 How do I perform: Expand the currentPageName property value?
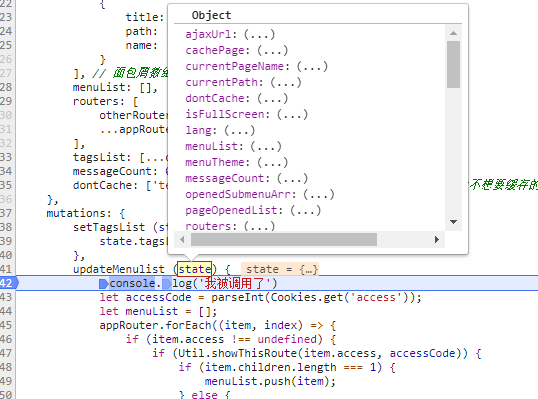pyautogui.click(x=312, y=66)
